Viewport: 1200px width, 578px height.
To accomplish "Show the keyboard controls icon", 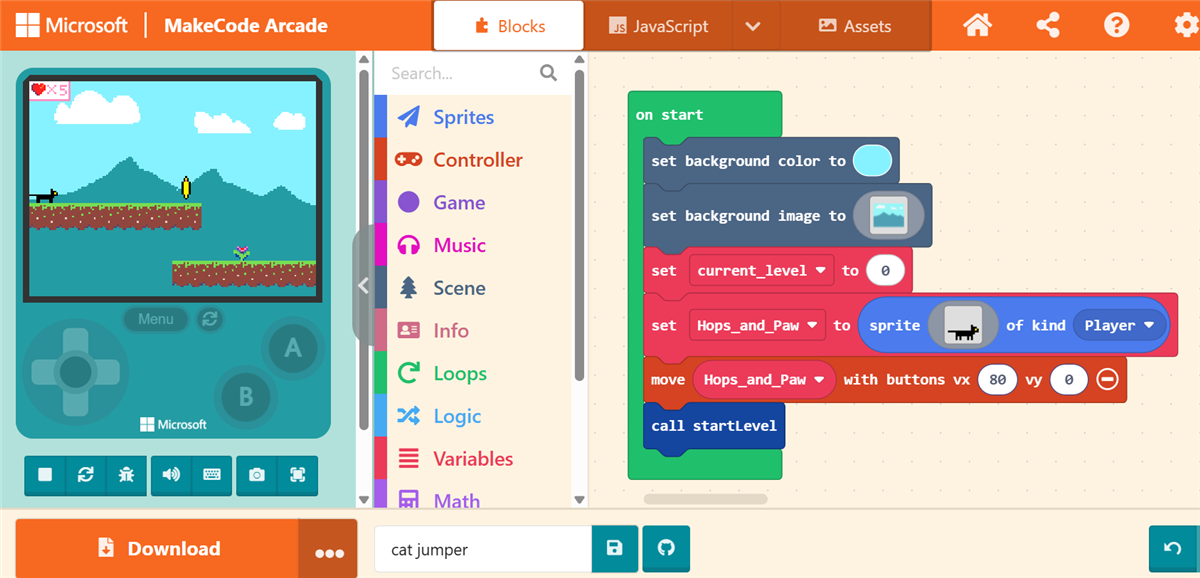I will [212, 475].
